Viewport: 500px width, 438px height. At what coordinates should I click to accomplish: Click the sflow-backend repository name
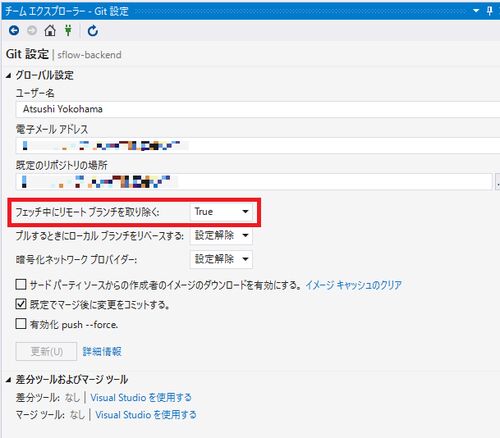pyautogui.click(x=89, y=55)
